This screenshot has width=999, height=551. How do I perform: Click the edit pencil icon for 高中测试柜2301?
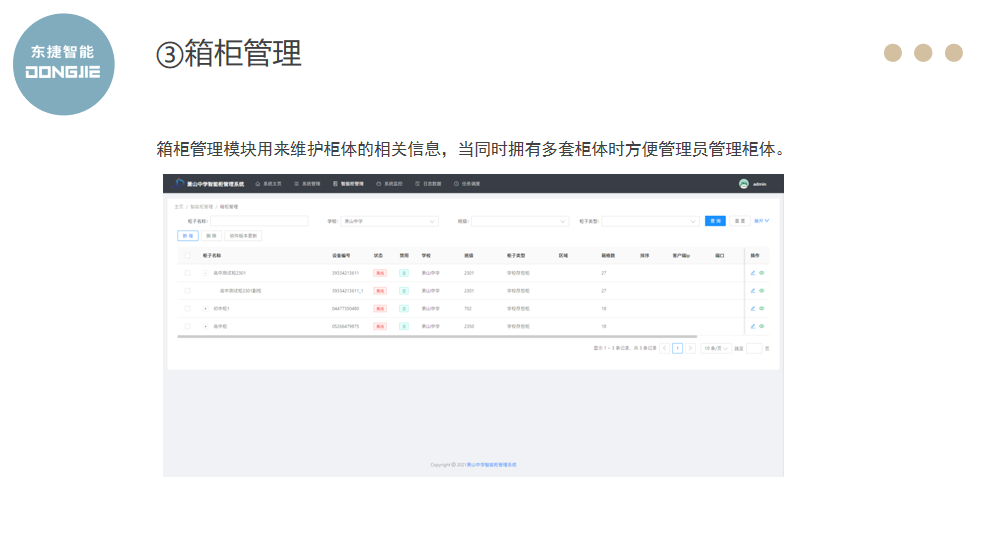point(753,272)
